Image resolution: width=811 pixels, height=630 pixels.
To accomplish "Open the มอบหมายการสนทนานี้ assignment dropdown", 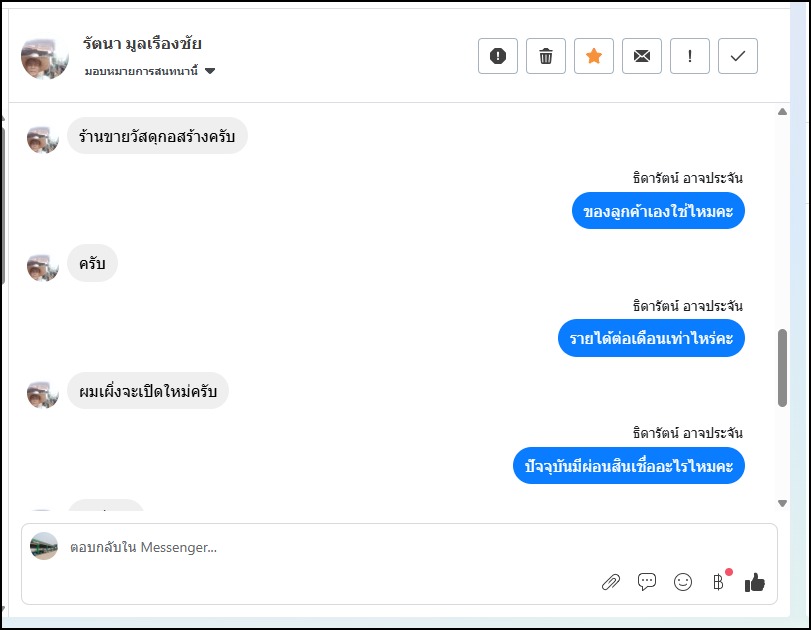I will tap(150, 71).
